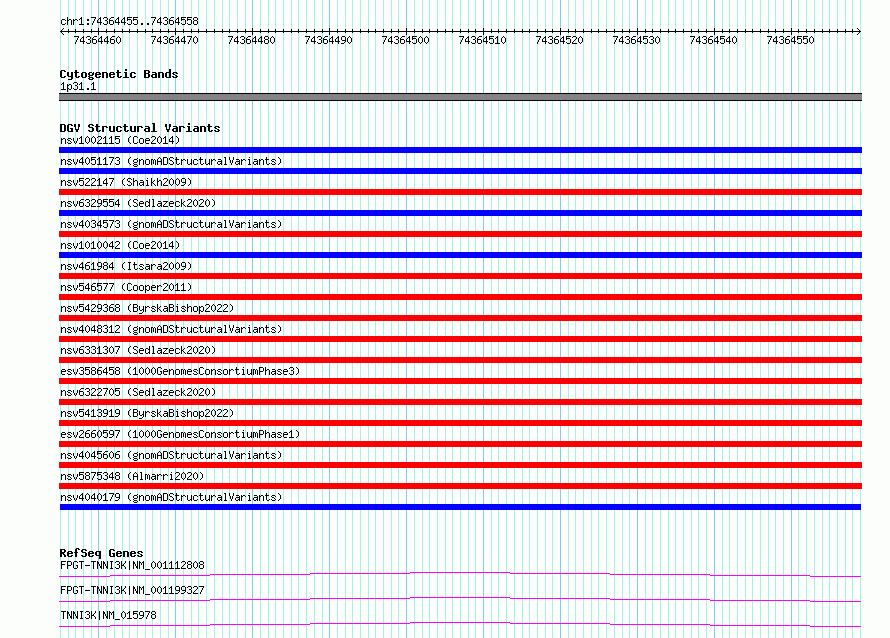Click ruler position 74364480
Viewport: 890px width, 638px height.
click(251, 40)
